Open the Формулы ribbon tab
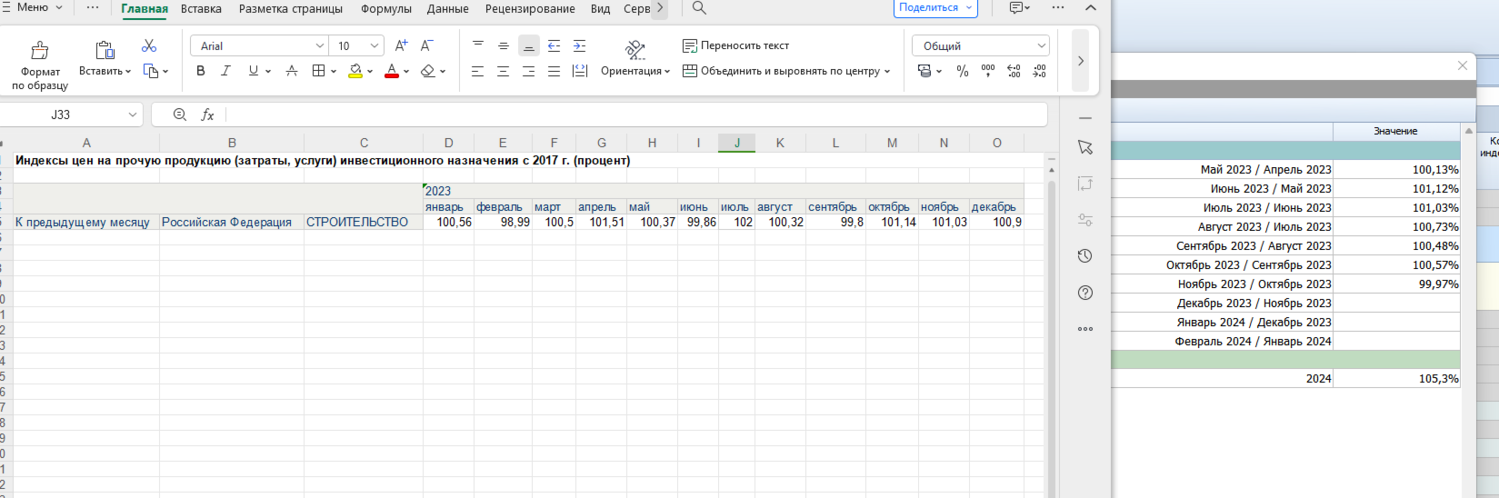The width and height of the screenshot is (1499, 498). click(385, 8)
